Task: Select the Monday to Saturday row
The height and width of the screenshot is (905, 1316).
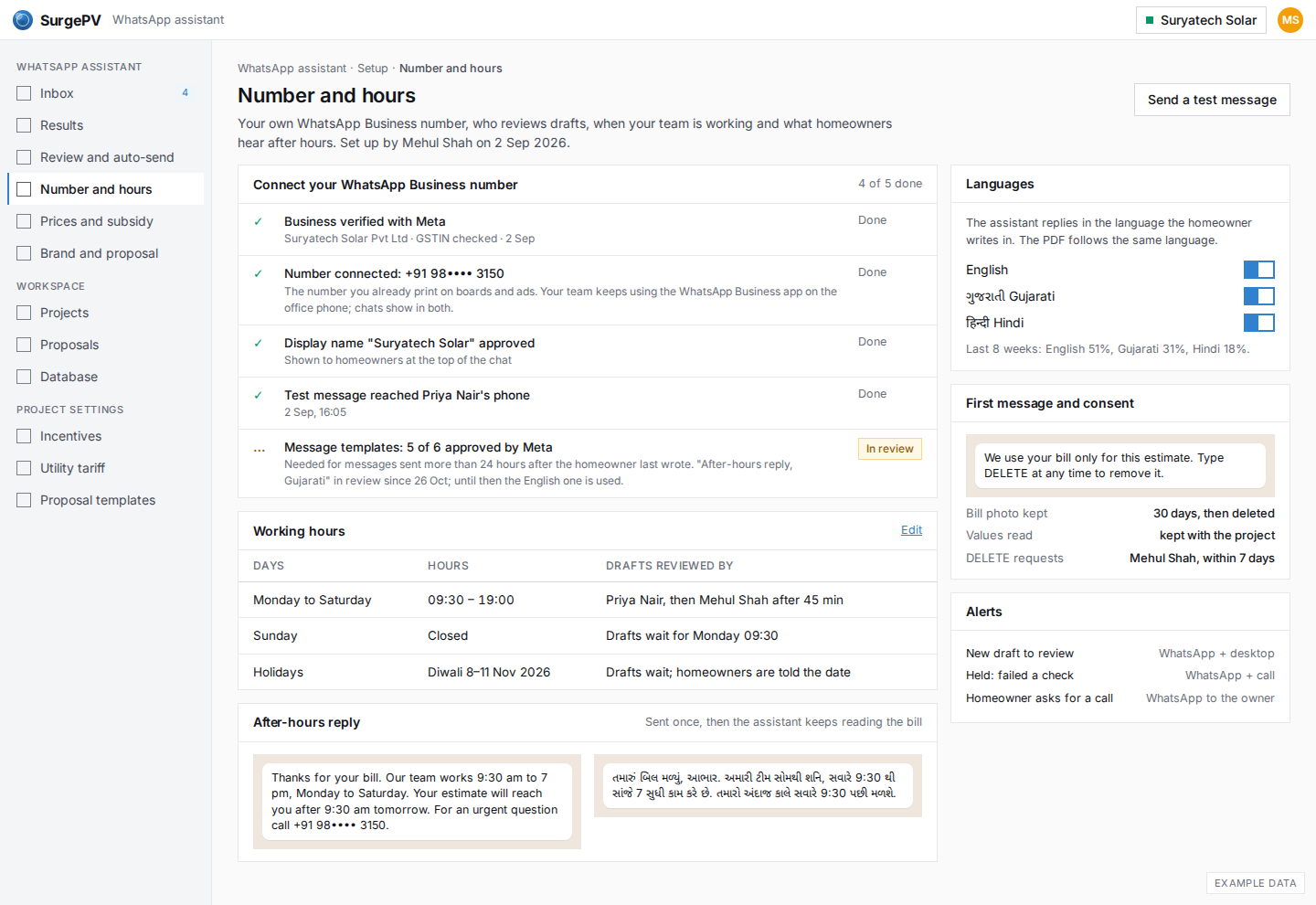Action: 588,601
